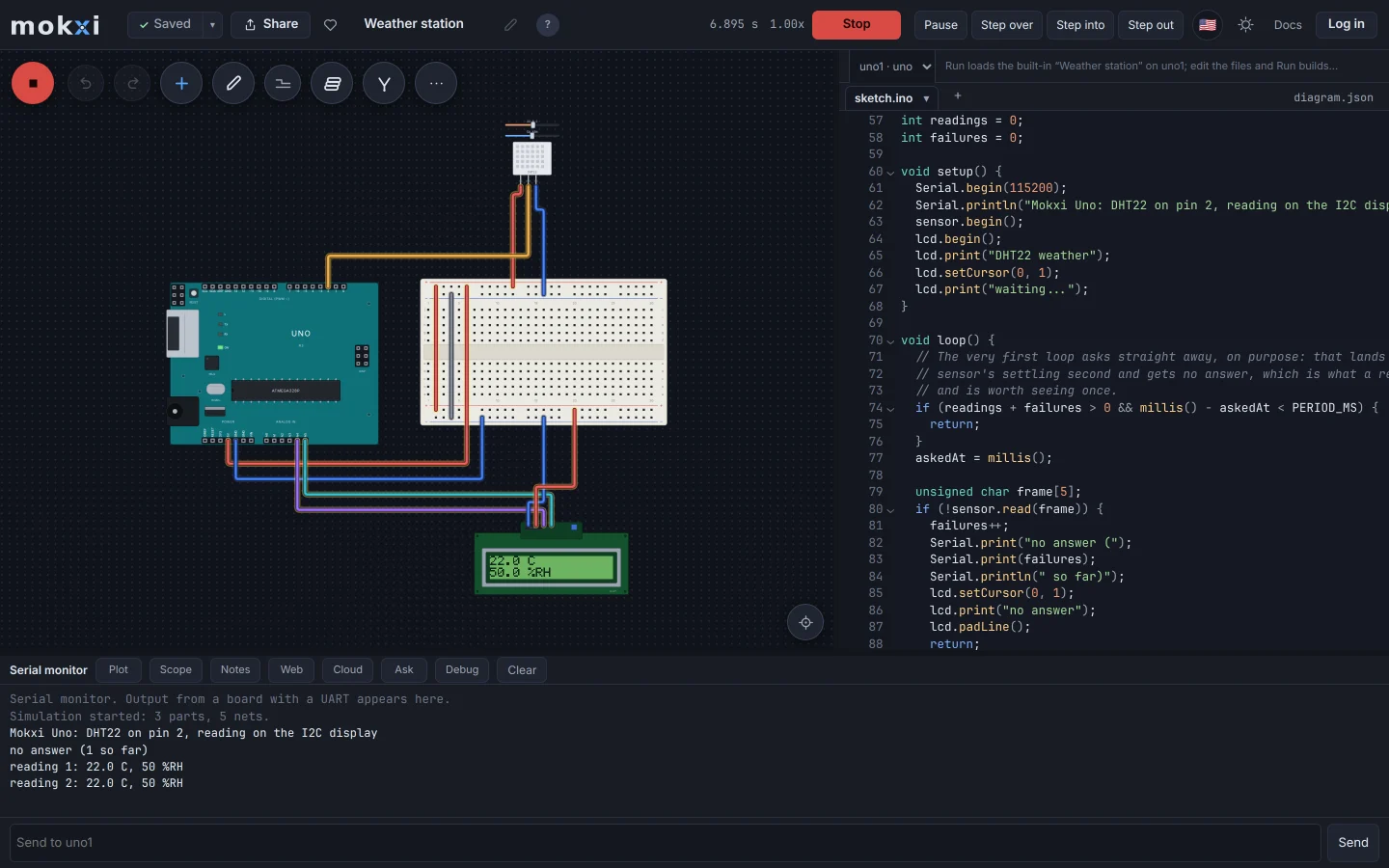
Task: Collapse the fold arrow on line 74
Action: (890, 408)
